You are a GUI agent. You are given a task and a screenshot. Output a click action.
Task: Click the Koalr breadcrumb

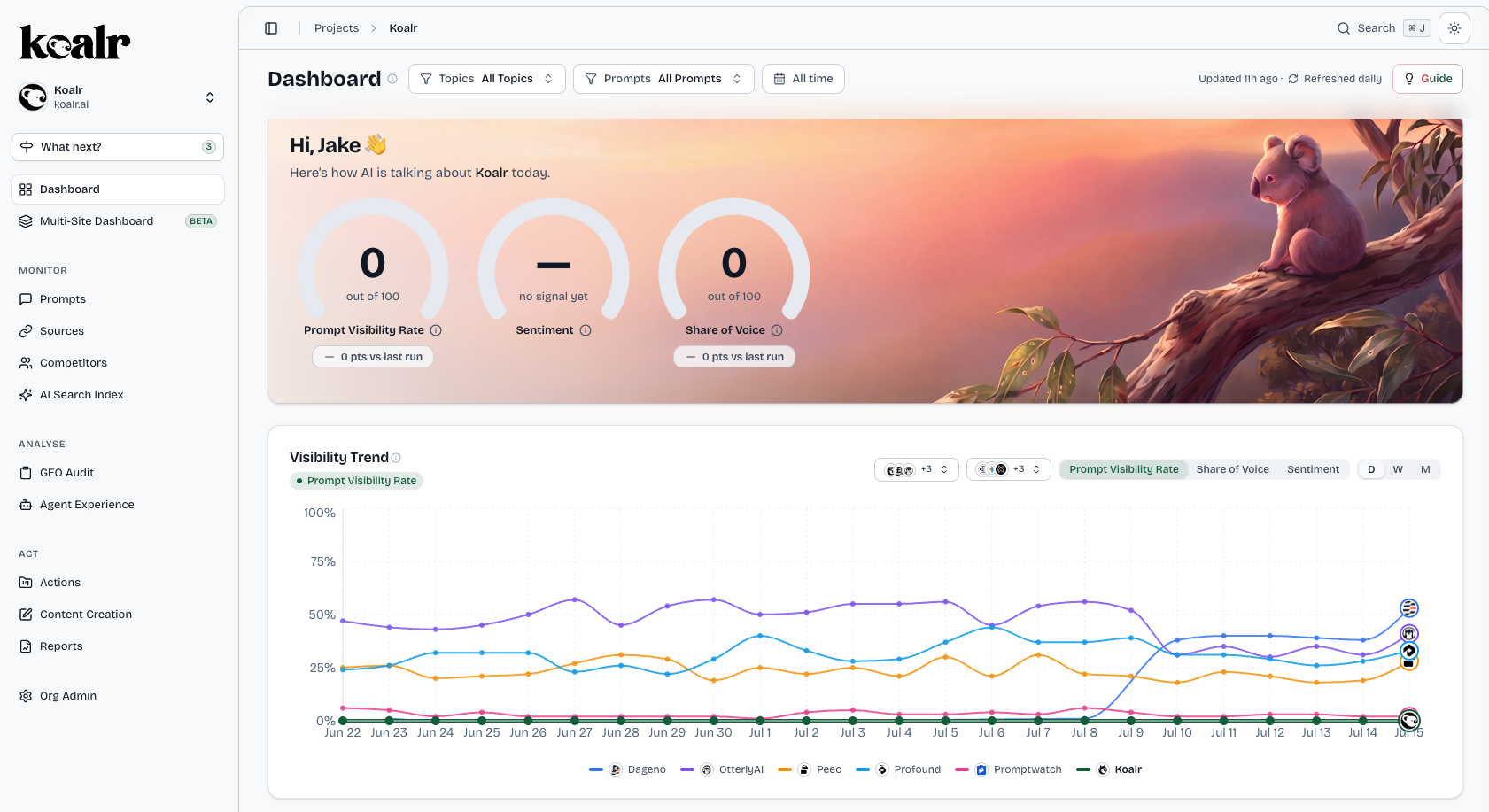(x=403, y=28)
